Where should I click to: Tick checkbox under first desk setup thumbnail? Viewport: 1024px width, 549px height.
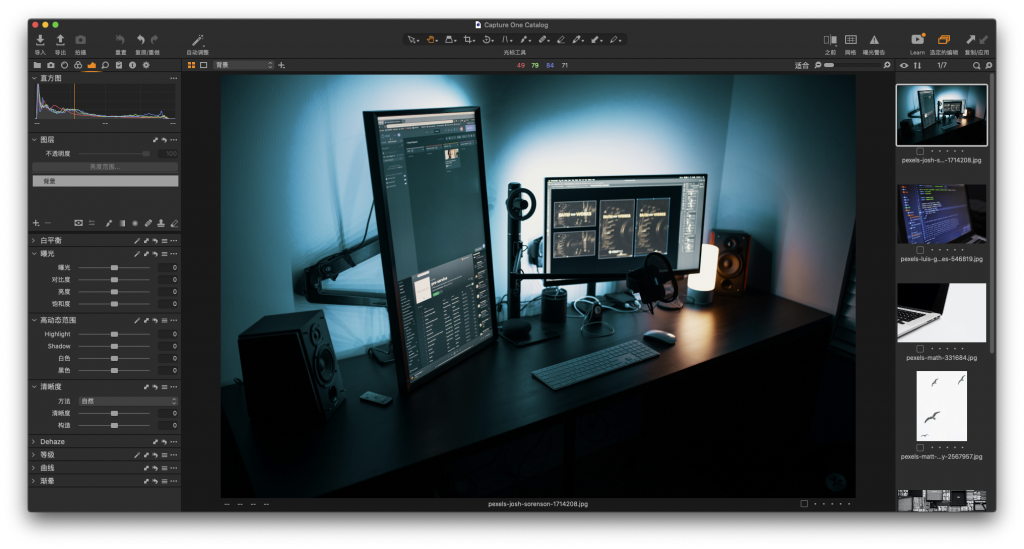920,151
